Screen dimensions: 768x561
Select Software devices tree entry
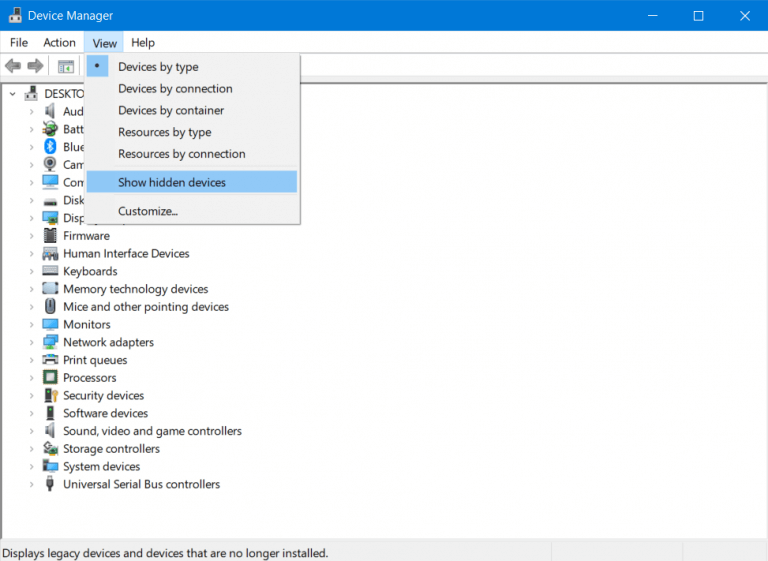pyautogui.click(x=105, y=413)
